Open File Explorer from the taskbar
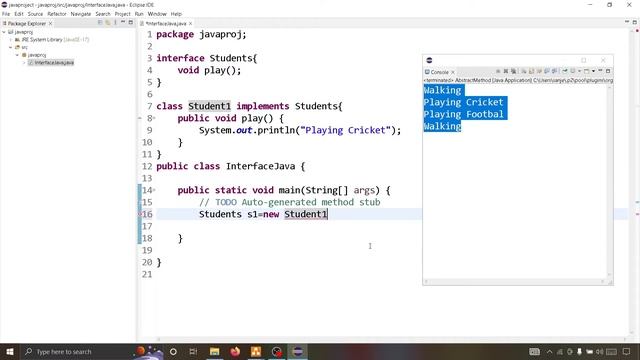This screenshot has height=360, width=640. (x=215, y=351)
